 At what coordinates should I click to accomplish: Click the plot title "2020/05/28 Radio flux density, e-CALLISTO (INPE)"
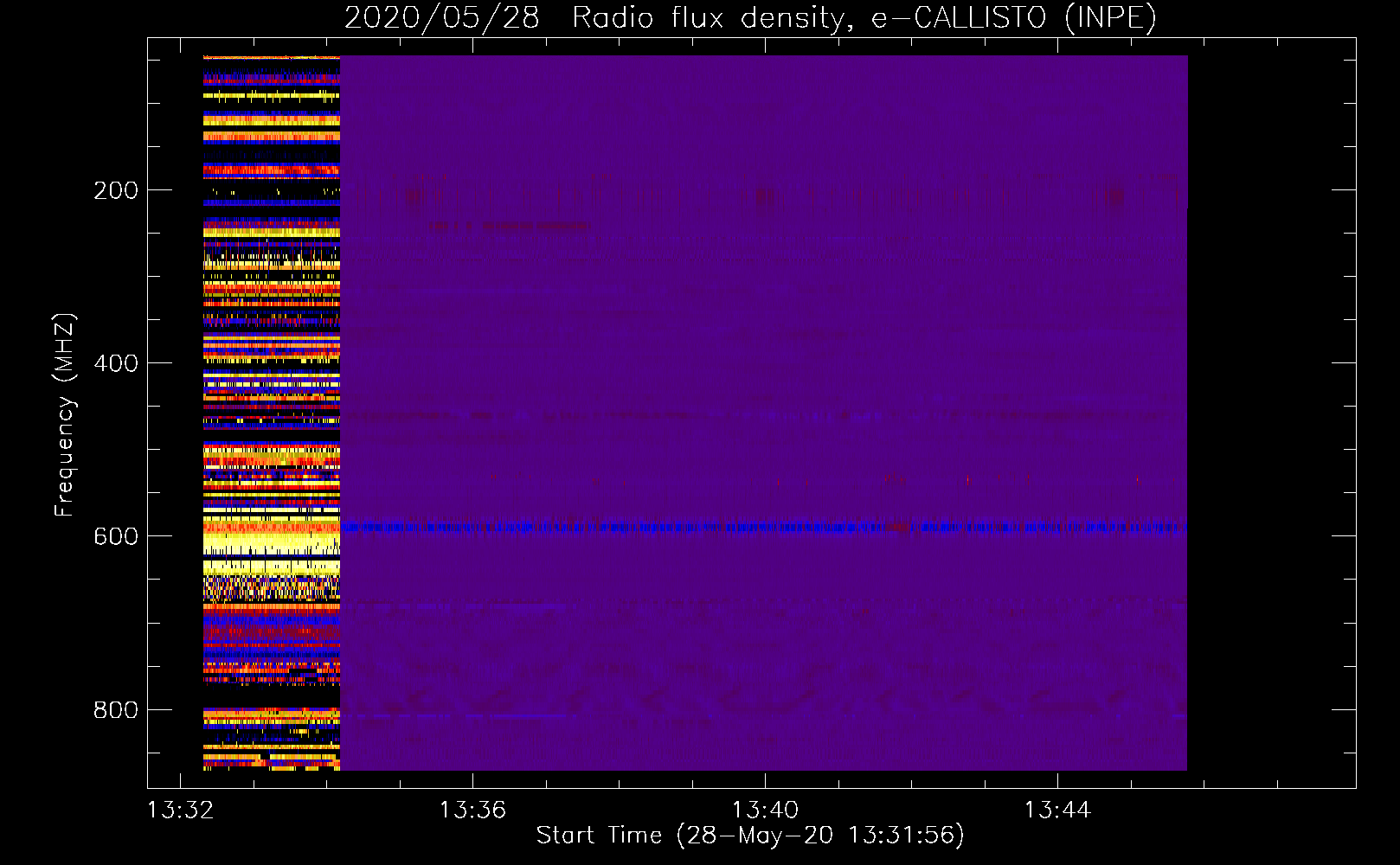point(750,17)
